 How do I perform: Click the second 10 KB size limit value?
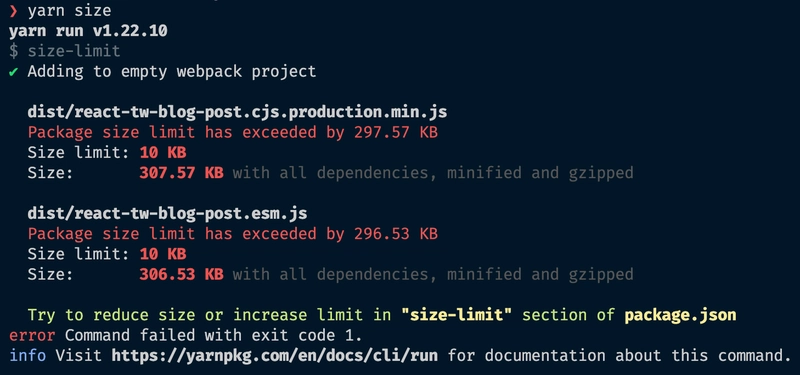pos(163,254)
